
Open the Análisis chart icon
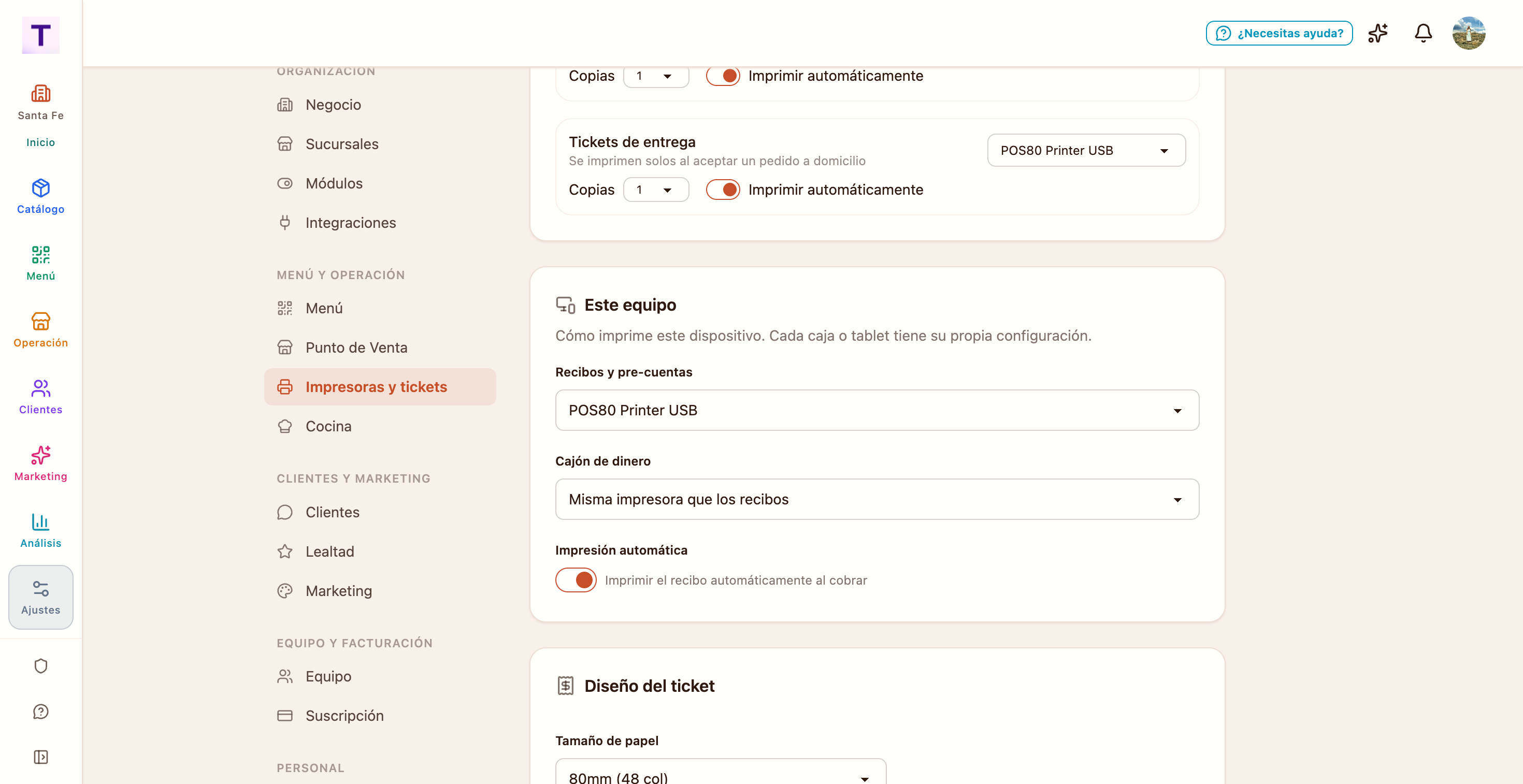pos(41,530)
